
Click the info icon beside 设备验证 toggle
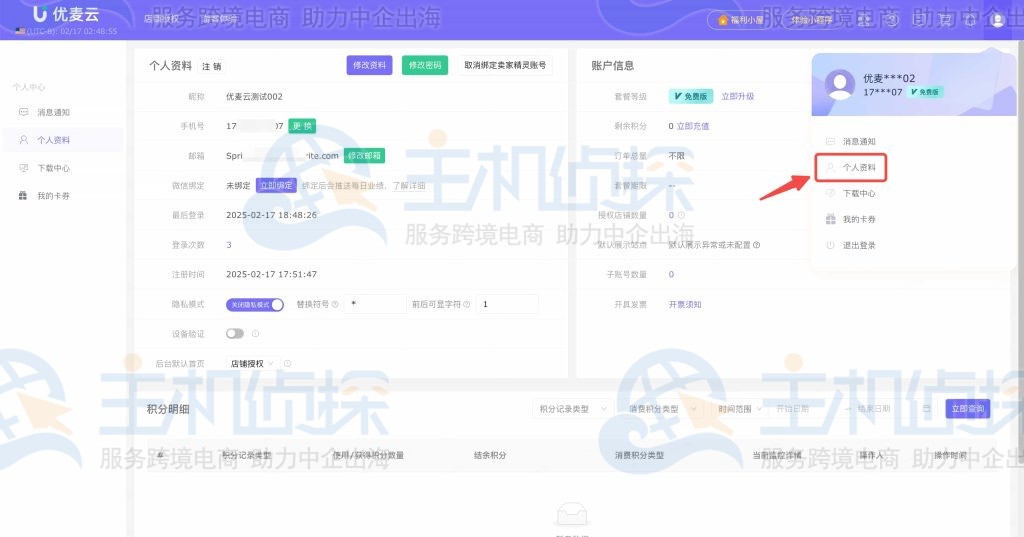[x=255, y=334]
